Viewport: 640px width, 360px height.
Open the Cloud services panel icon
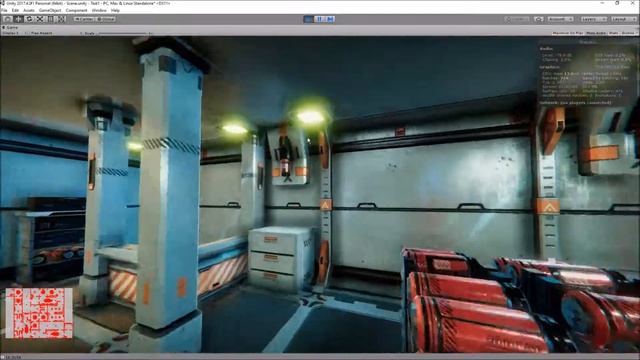(539, 19)
